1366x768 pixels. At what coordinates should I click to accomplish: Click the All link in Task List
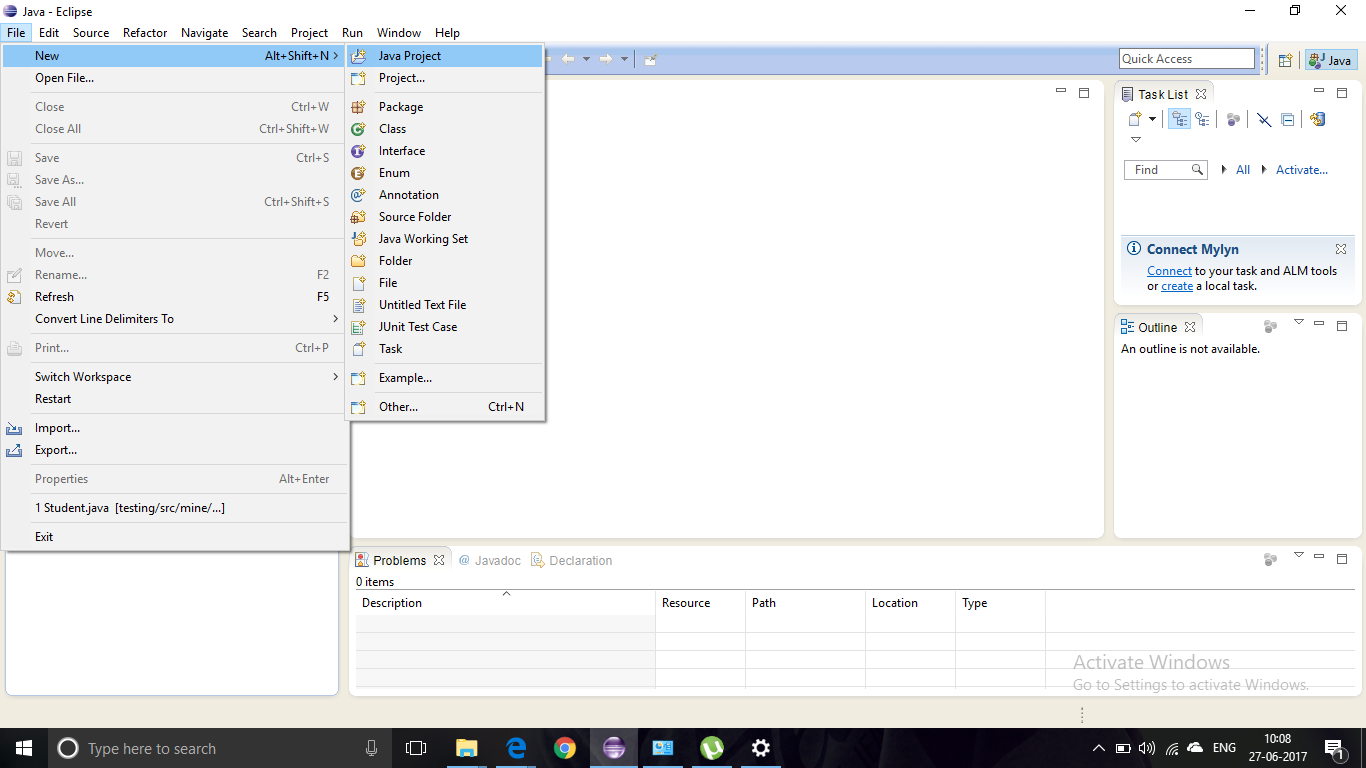[1243, 170]
